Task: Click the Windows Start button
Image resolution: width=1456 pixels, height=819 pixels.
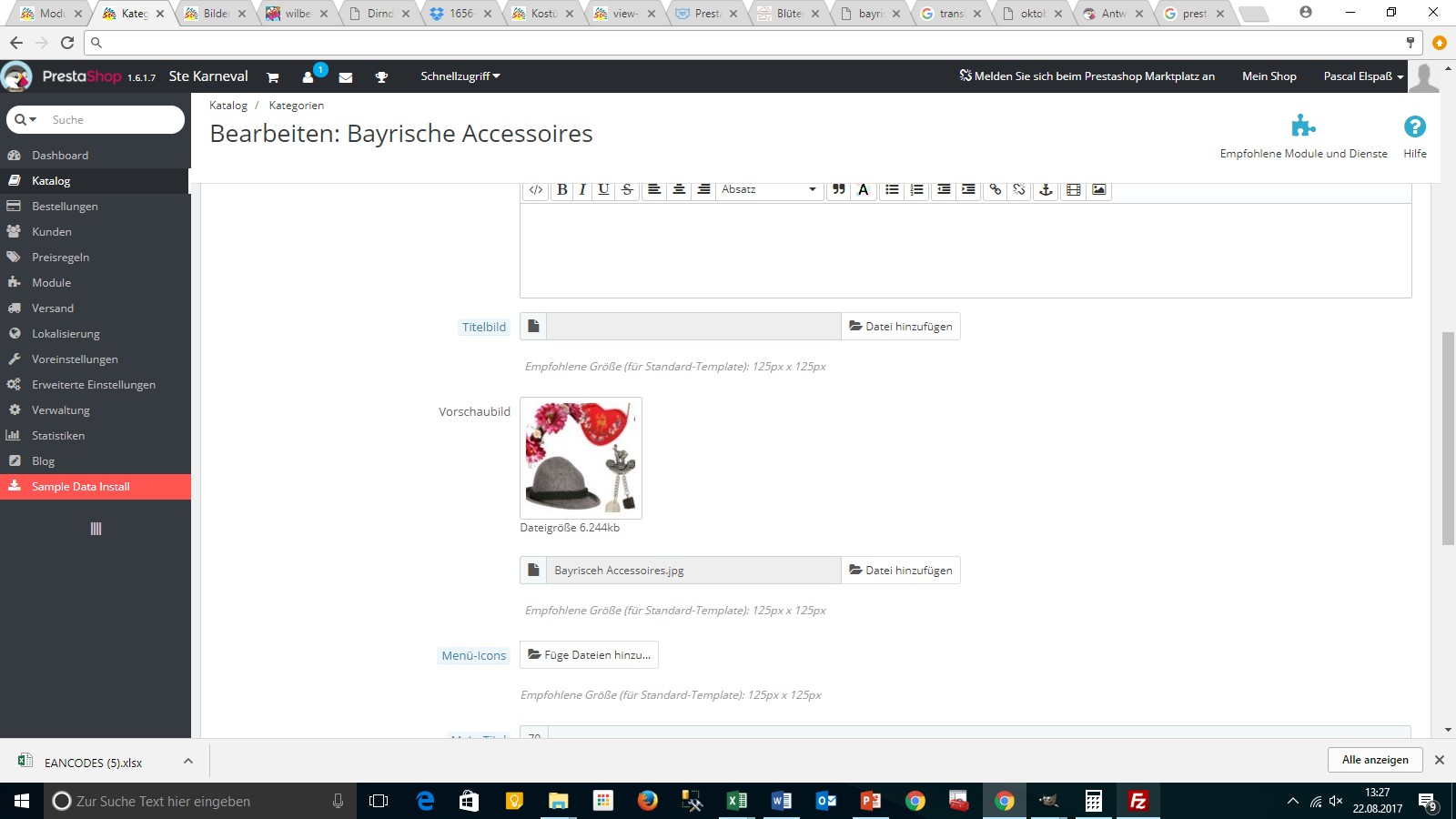Action: tap(22, 801)
